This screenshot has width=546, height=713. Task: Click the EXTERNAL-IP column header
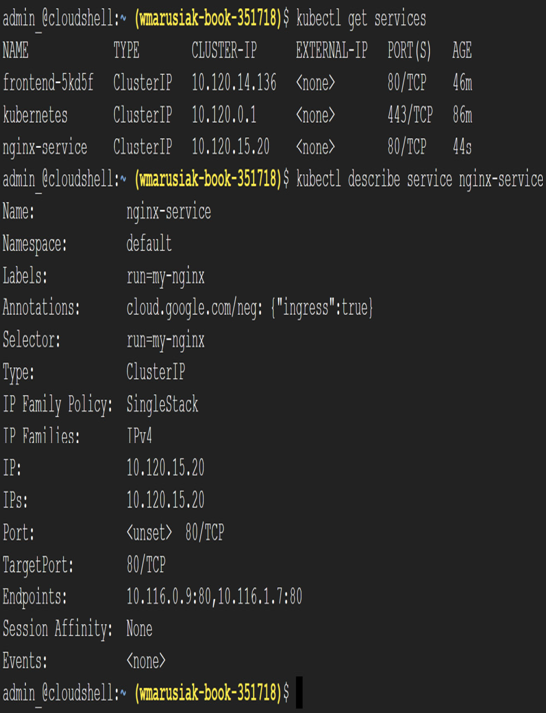pyautogui.click(x=332, y=50)
